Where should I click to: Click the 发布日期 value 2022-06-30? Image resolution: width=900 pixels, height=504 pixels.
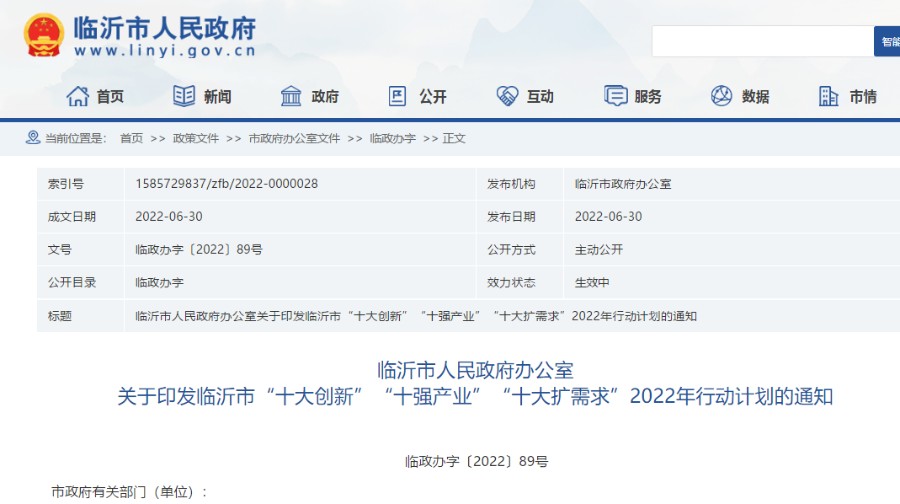608,216
